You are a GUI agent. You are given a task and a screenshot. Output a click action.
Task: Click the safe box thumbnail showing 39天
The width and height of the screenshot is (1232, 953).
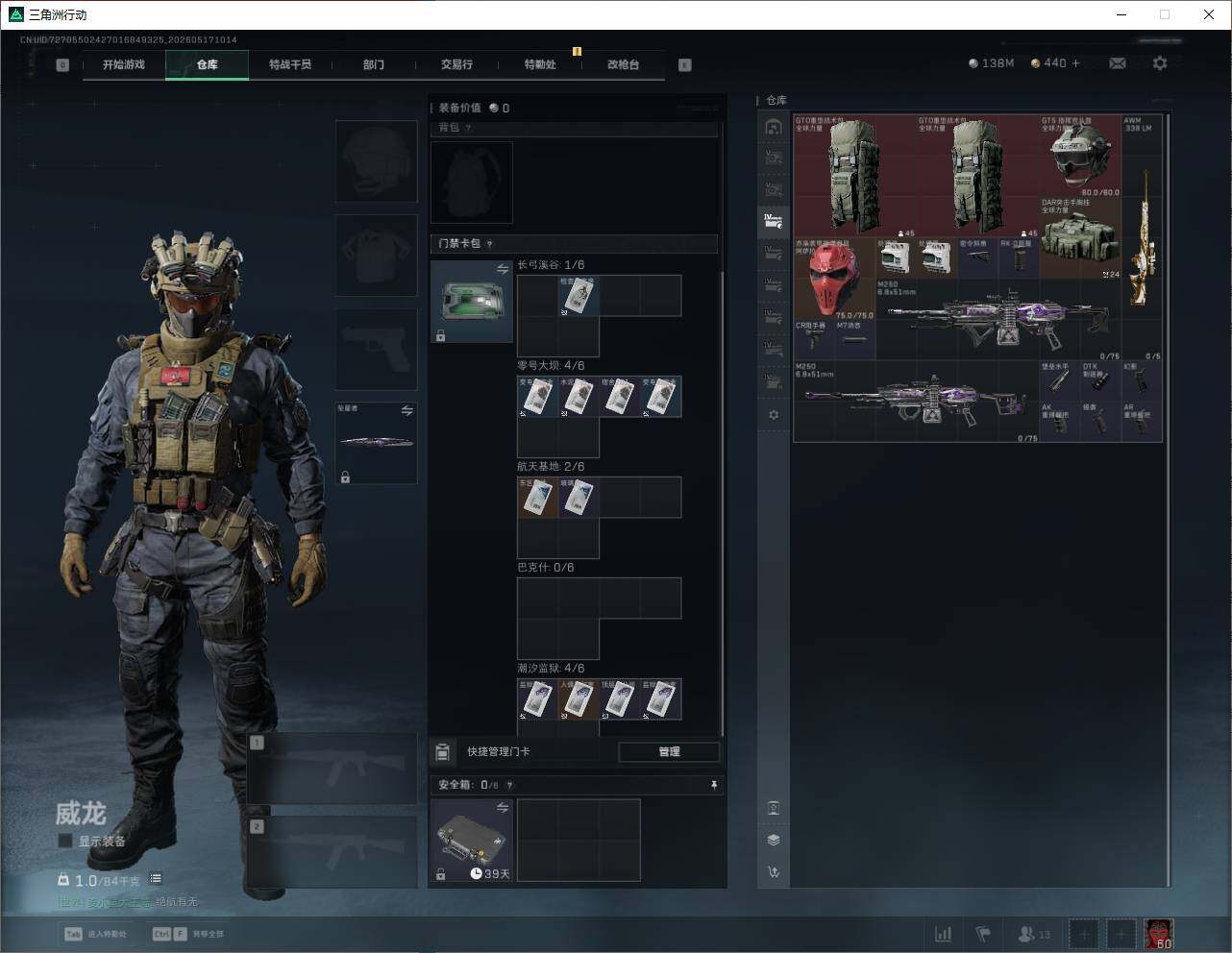[471, 841]
